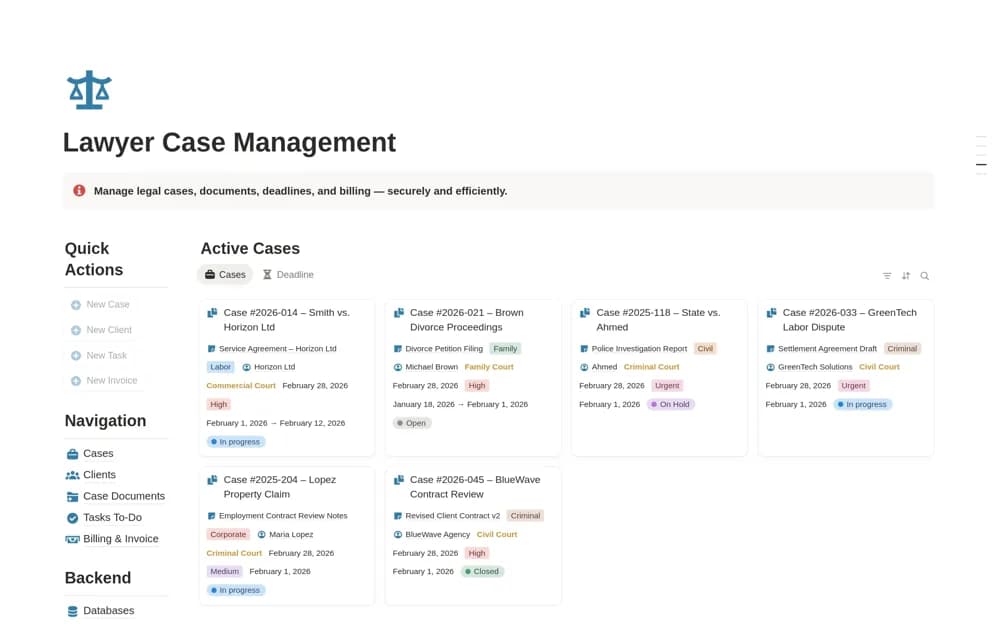Open the search magnifier in Active Cases
This screenshot has width=1000, height=624.
click(x=925, y=276)
